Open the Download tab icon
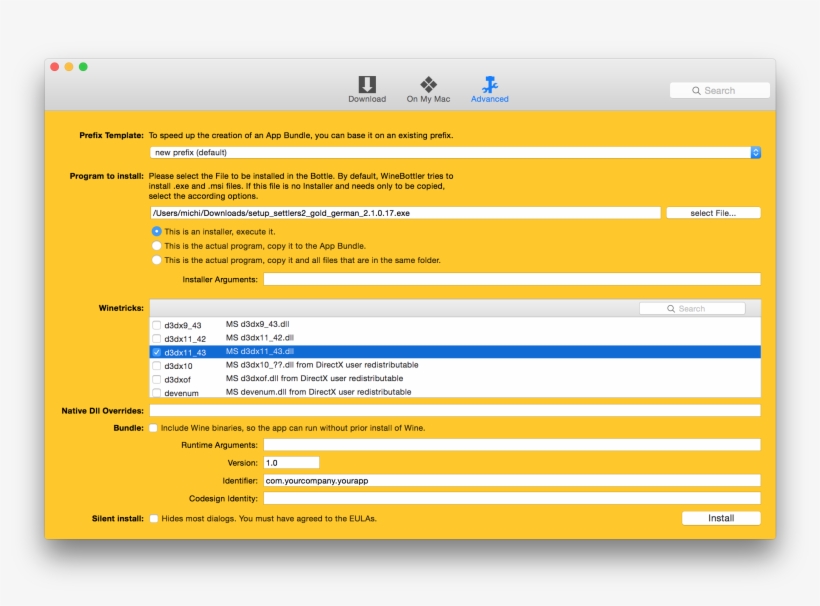 tap(367, 84)
